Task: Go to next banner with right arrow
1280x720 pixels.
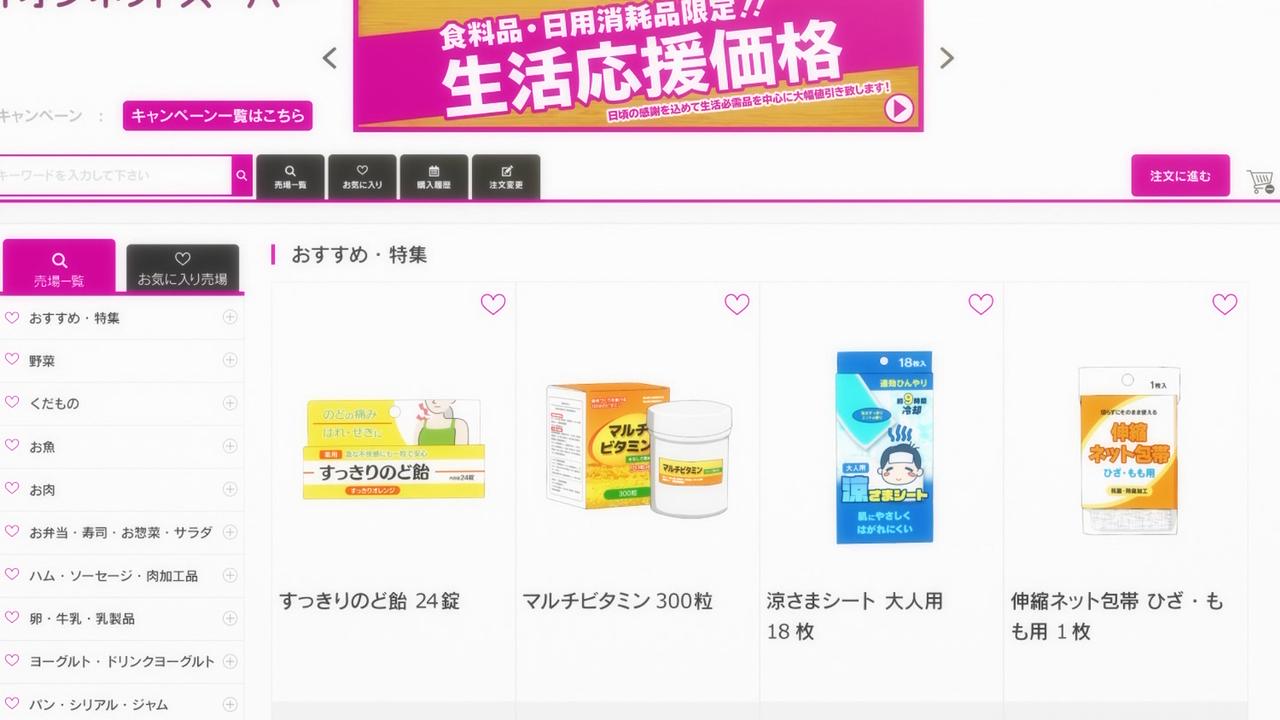Action: tap(947, 58)
